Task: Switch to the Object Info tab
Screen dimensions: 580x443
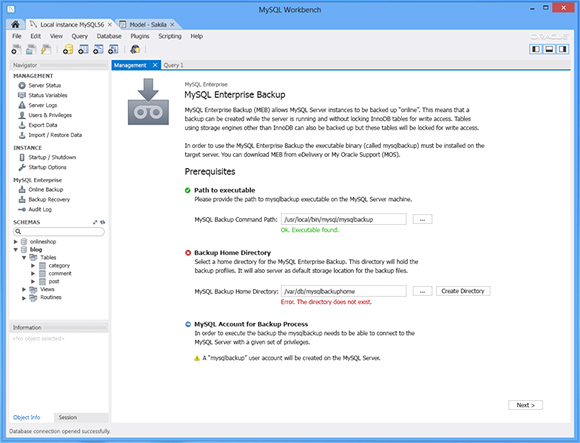Action: pos(27,417)
